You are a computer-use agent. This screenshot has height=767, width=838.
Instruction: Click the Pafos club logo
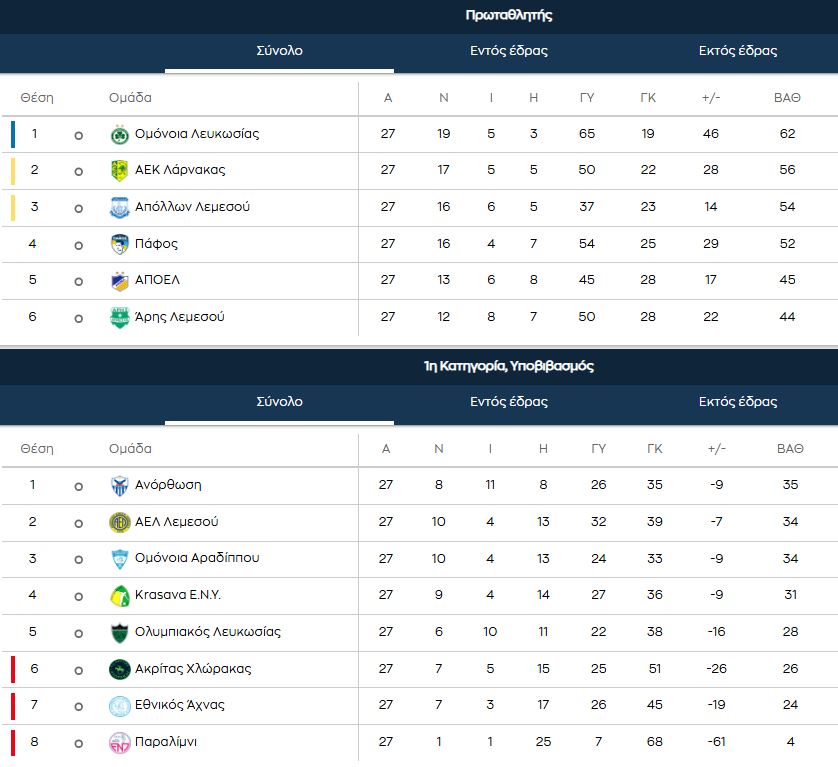click(119, 244)
